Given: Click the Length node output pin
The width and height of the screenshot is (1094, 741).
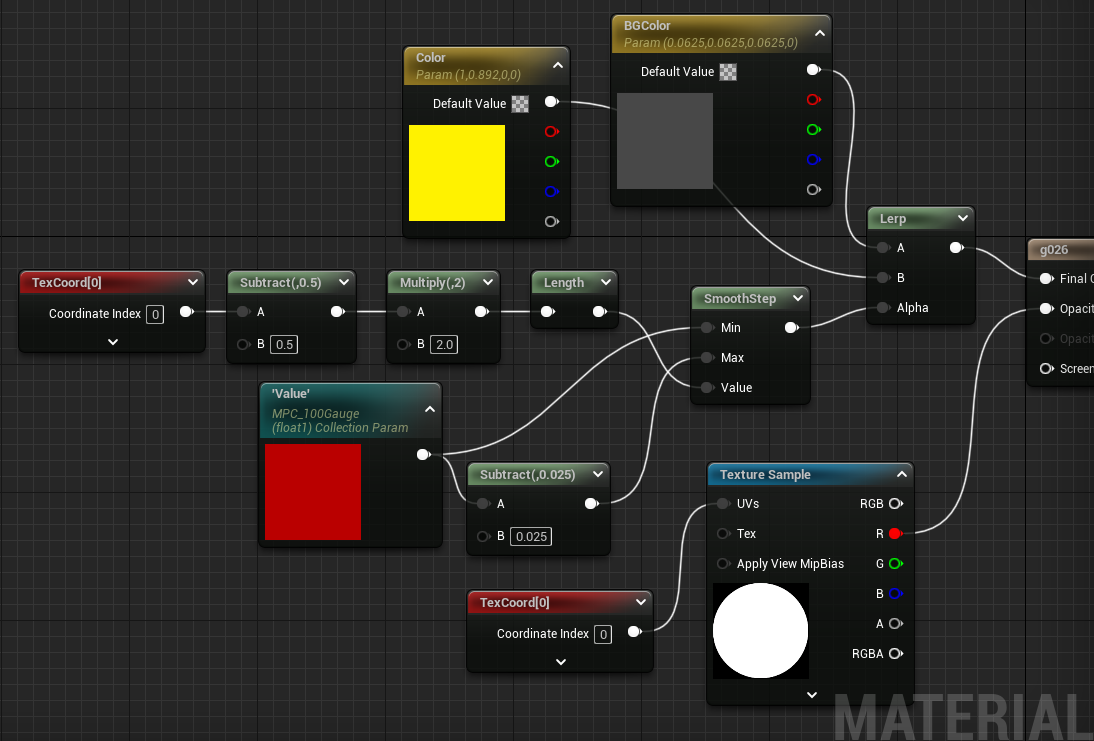Looking at the screenshot, I should point(599,311).
